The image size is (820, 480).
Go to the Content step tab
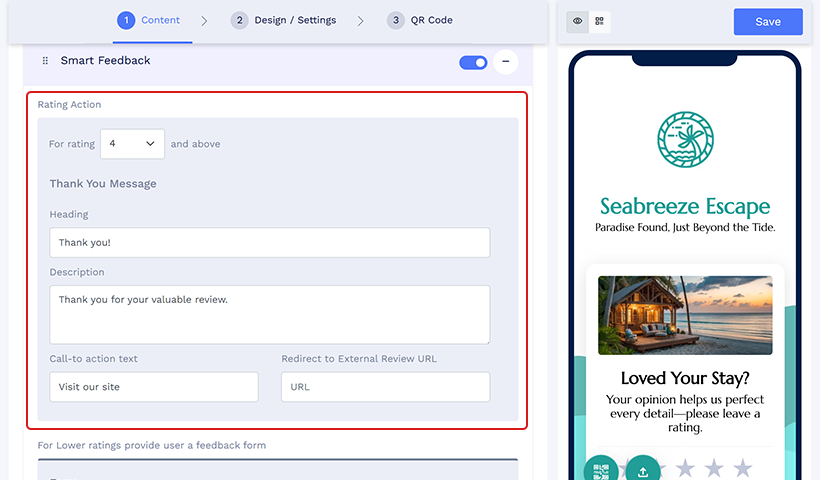click(x=149, y=20)
